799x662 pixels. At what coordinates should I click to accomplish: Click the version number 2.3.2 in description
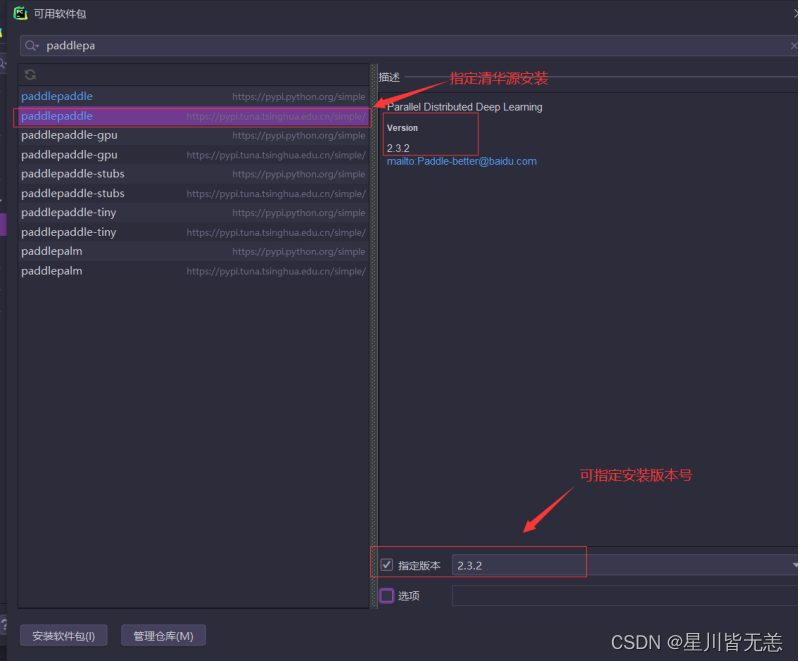click(x=398, y=148)
